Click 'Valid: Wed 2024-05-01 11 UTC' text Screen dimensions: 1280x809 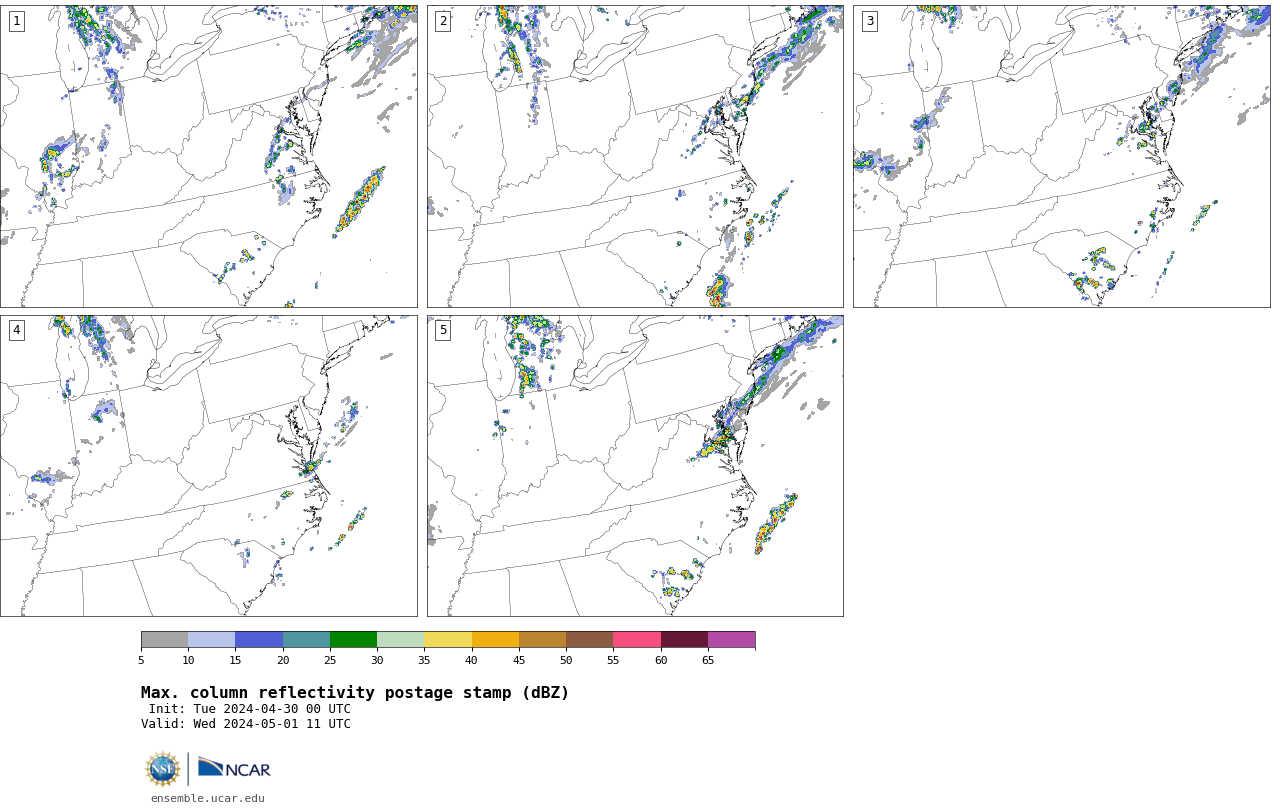pos(246,724)
